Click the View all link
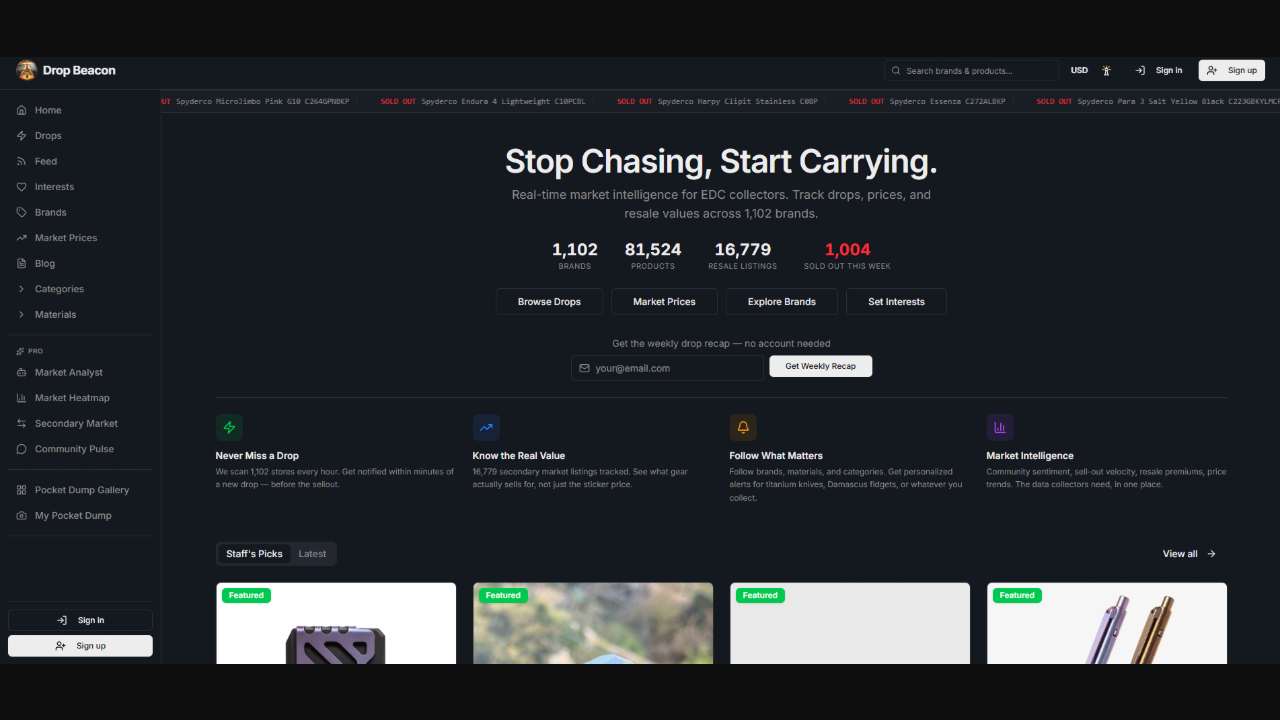This screenshot has height=720, width=1280. [1189, 554]
